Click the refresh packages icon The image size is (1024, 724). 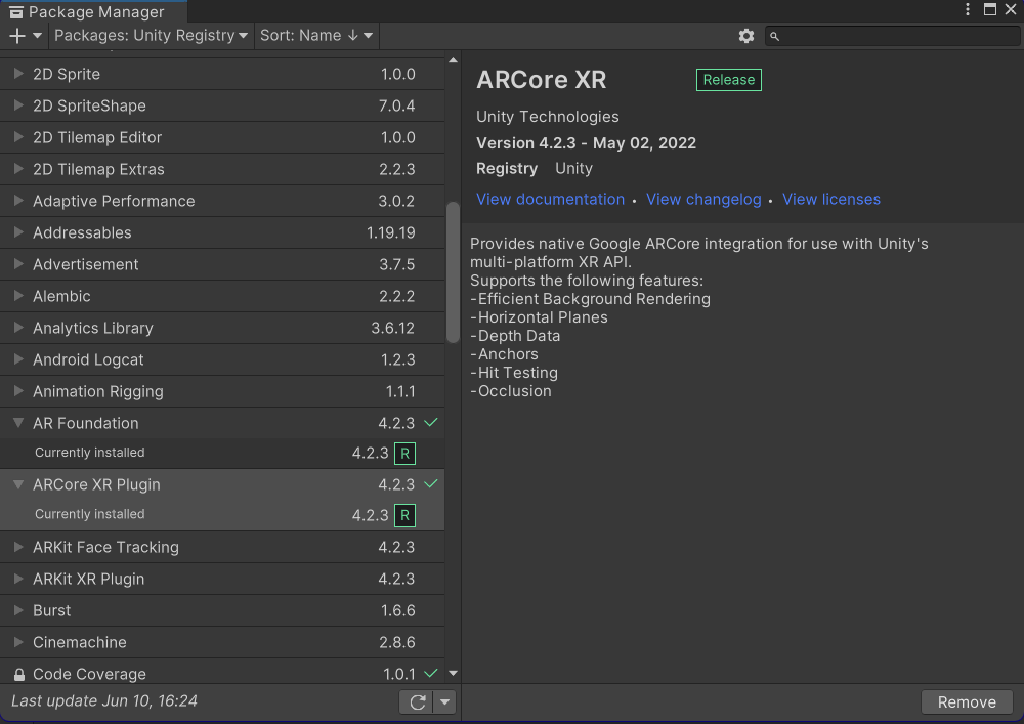click(x=416, y=701)
